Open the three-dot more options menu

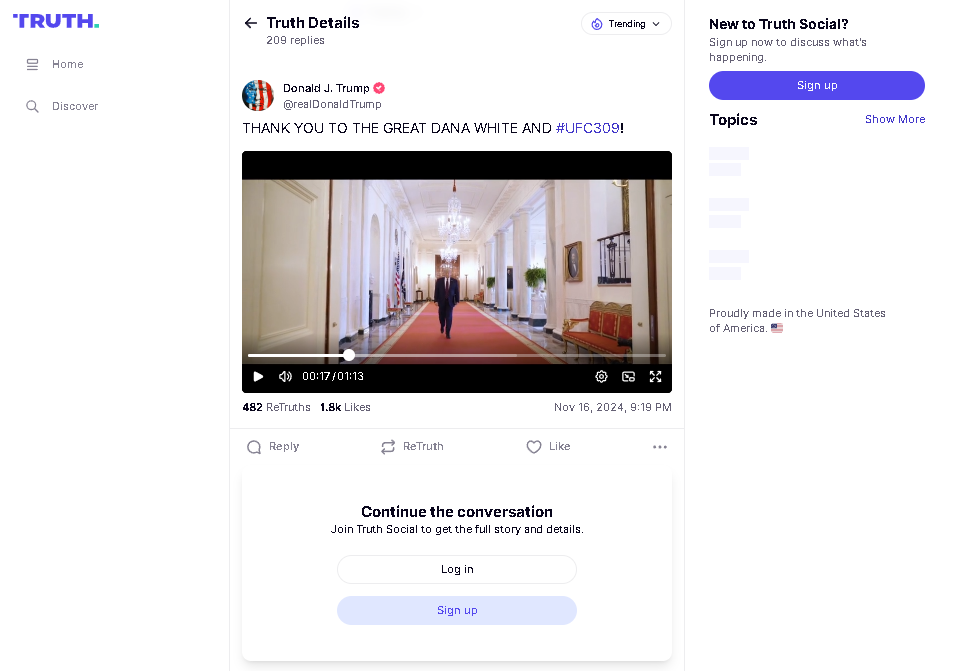[x=660, y=447]
